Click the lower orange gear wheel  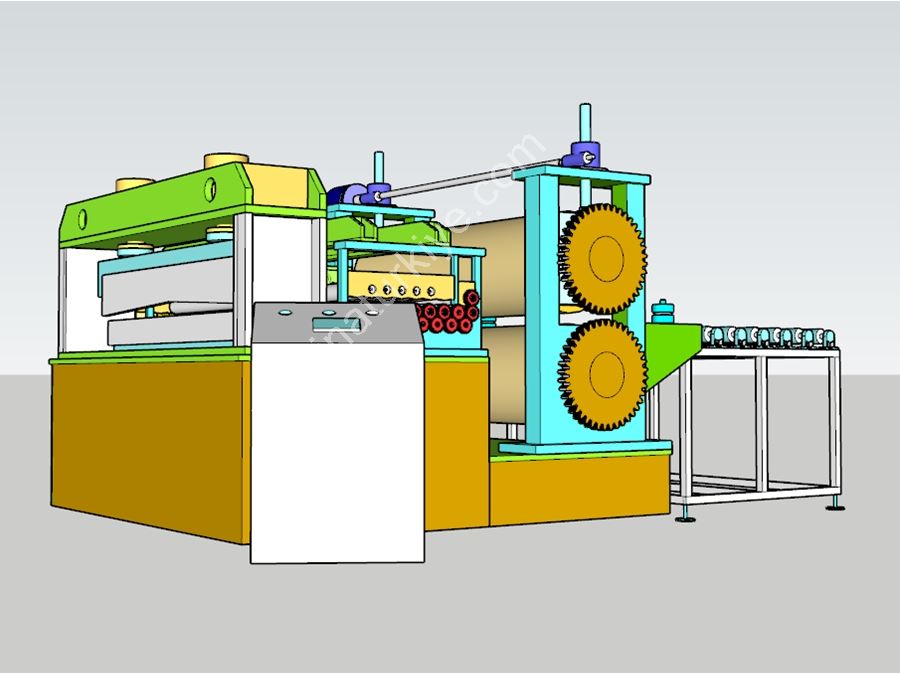tap(602, 374)
